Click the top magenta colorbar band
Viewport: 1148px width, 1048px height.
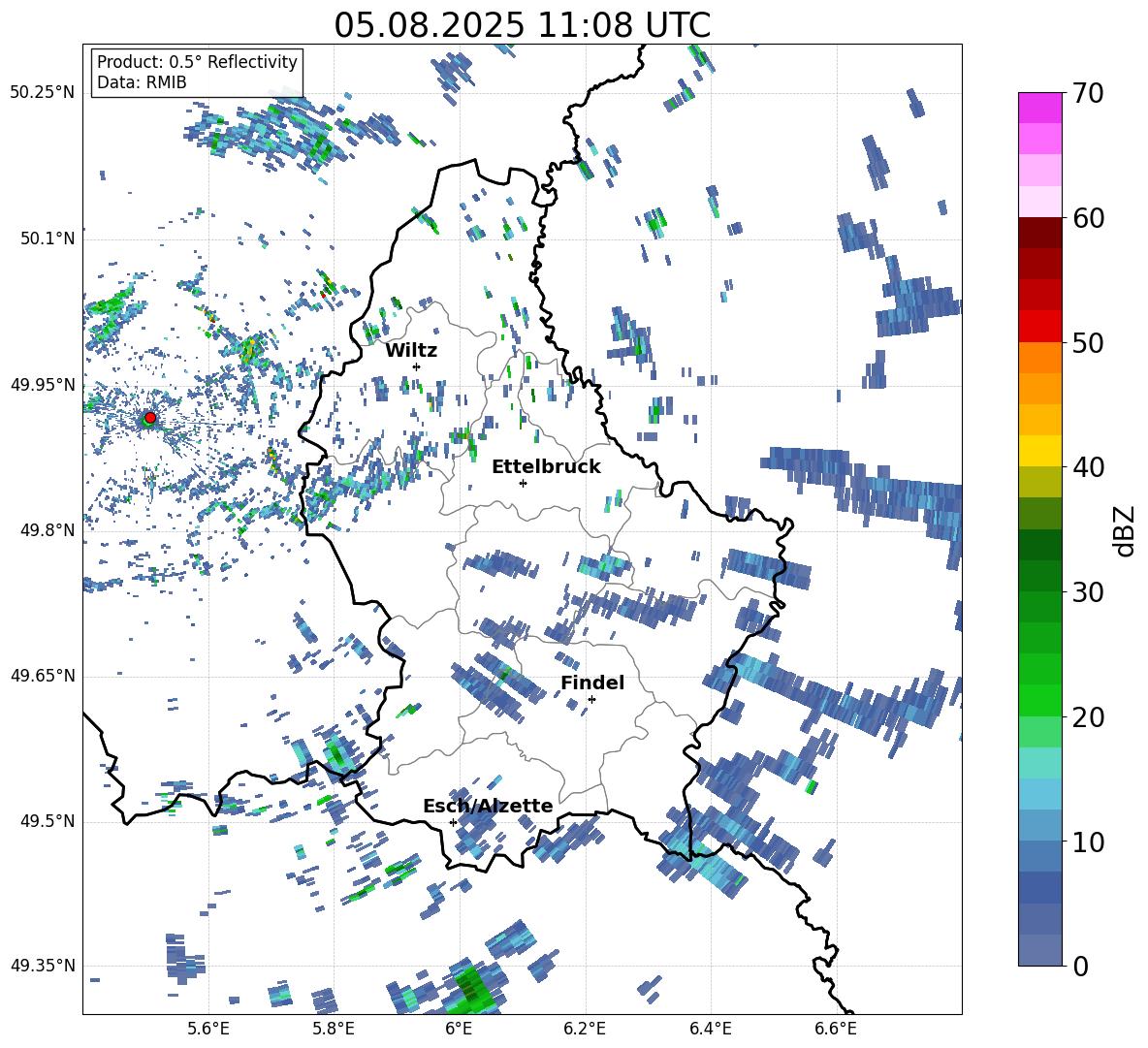tap(1039, 109)
